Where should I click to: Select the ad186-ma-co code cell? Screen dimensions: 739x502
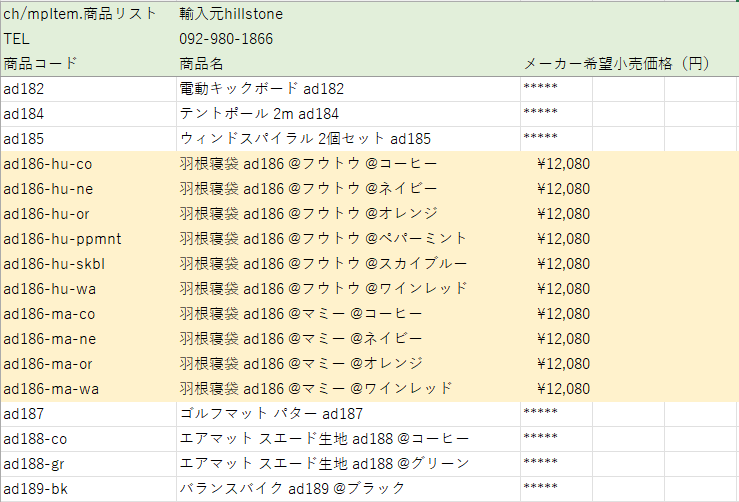48,314
